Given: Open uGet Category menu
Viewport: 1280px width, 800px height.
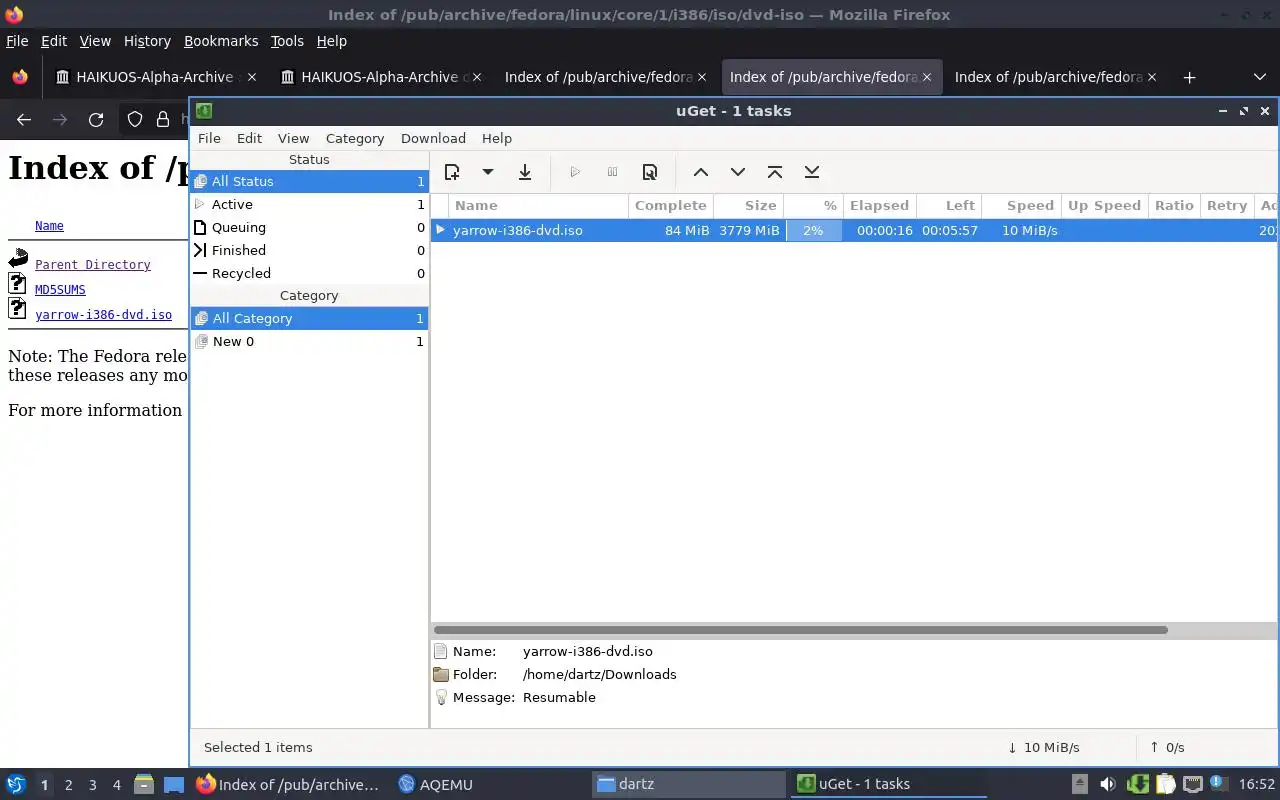Looking at the screenshot, I should point(355,138).
